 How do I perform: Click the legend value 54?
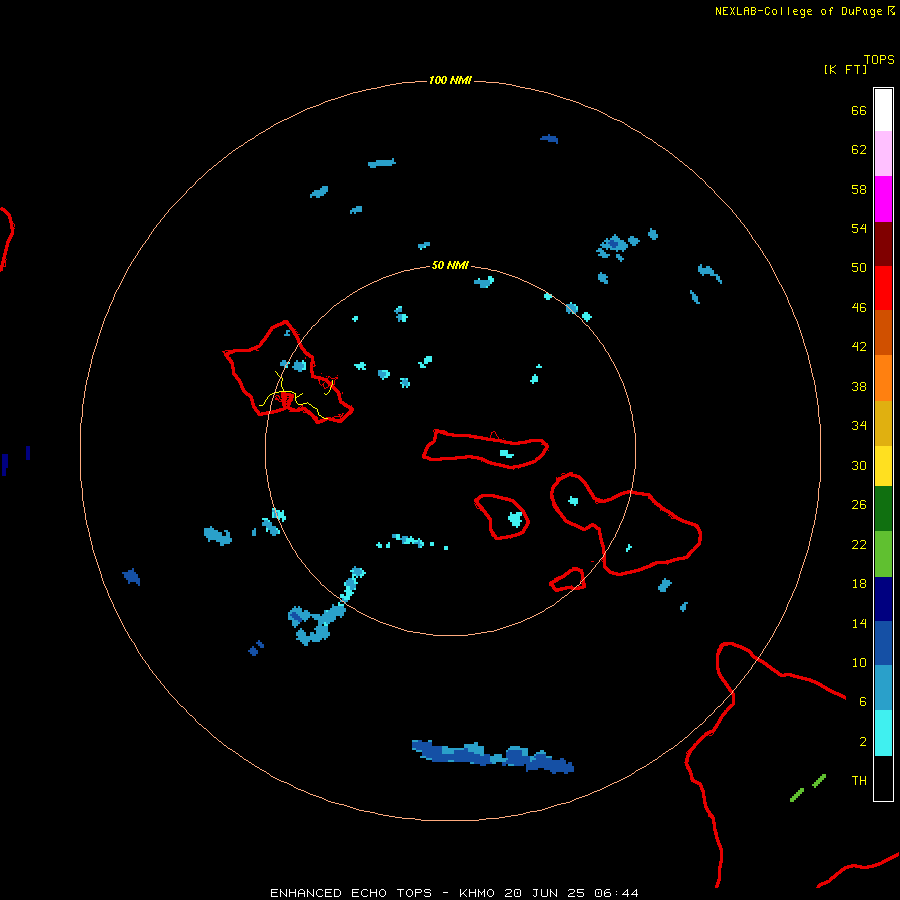tap(859, 228)
